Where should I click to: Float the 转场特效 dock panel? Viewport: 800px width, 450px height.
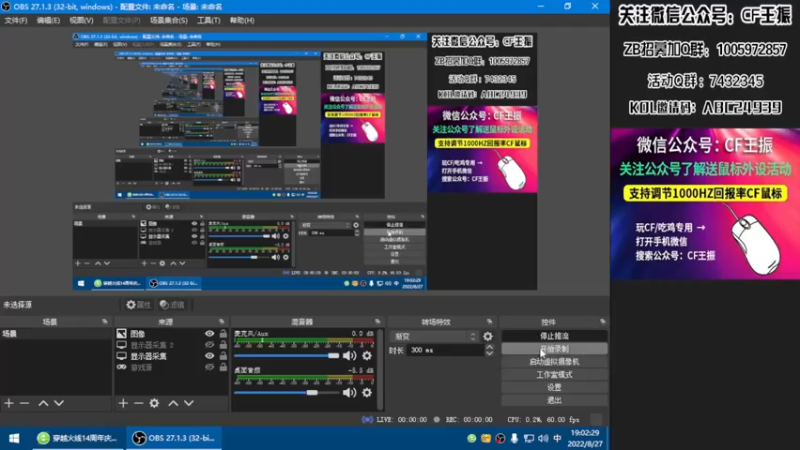[x=489, y=322]
